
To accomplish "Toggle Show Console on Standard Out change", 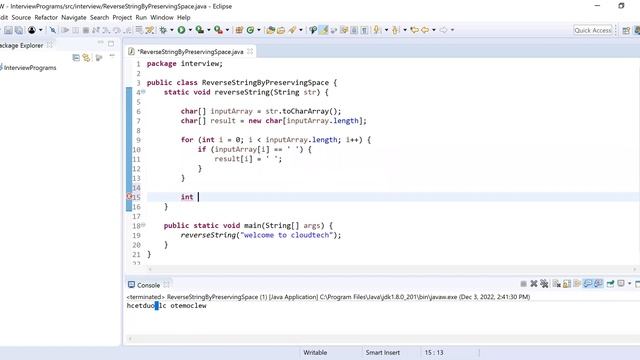I will [588, 284].
